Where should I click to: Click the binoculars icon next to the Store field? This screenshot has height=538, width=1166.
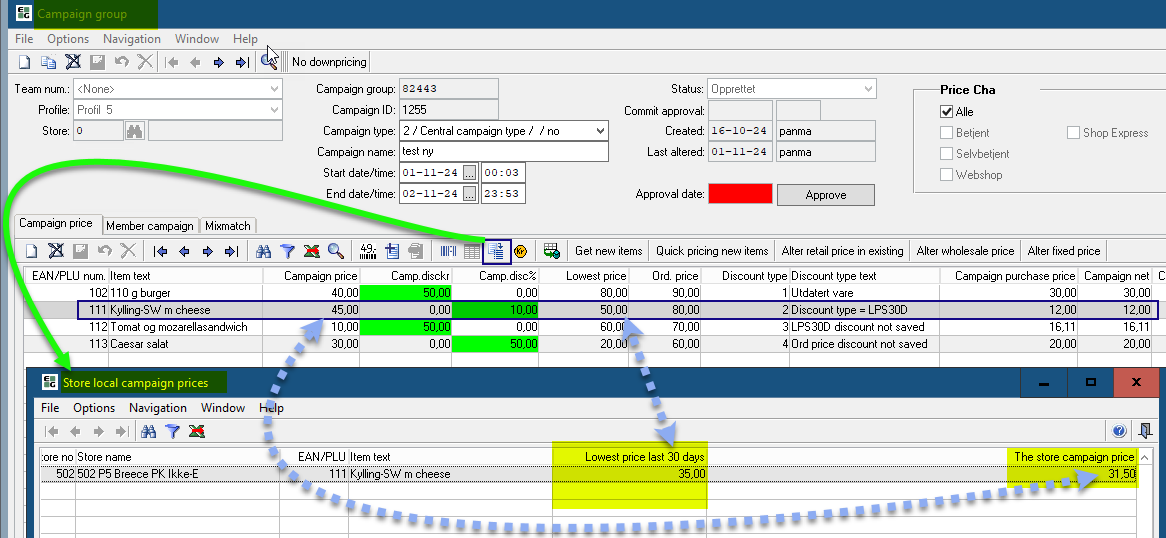(134, 131)
